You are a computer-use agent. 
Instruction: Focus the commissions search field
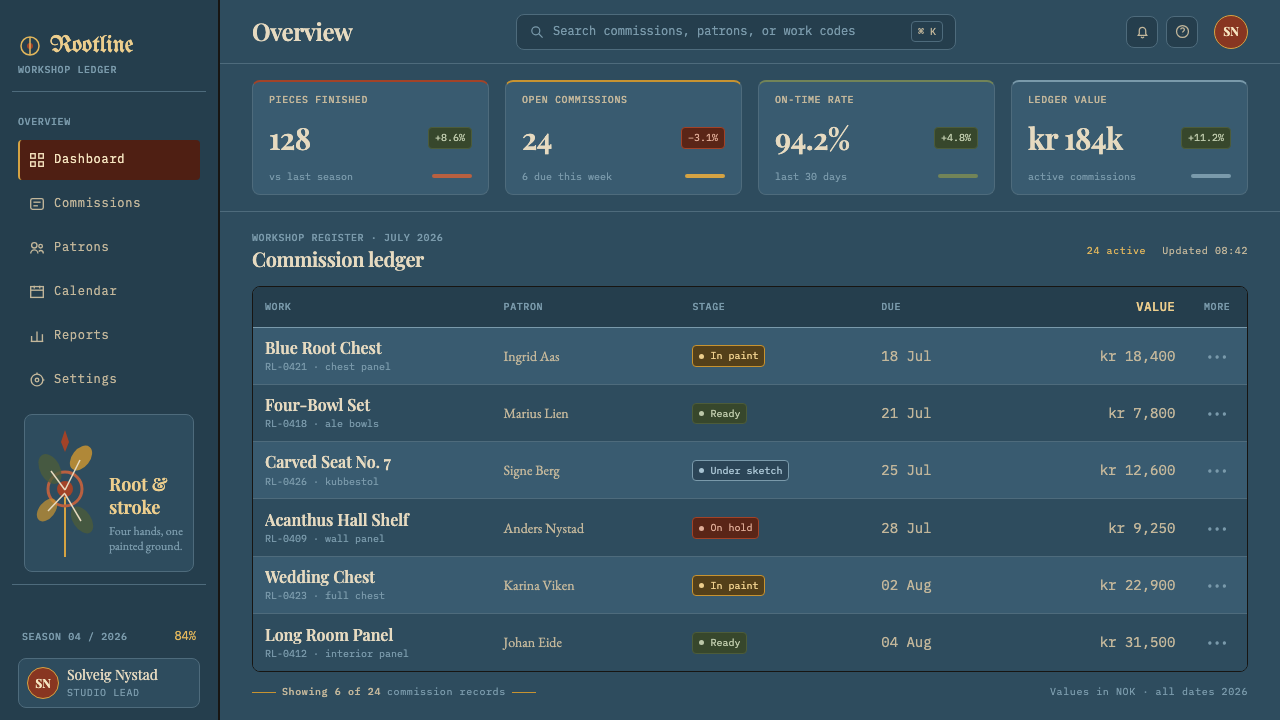point(736,32)
